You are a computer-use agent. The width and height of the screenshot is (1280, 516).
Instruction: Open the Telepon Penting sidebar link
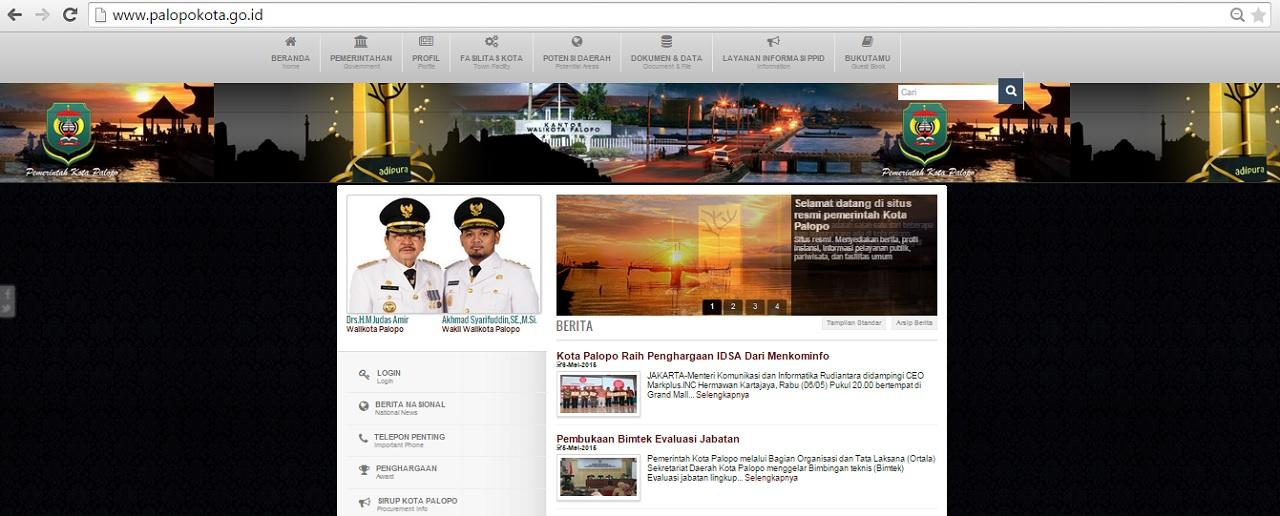pyautogui.click(x=409, y=438)
